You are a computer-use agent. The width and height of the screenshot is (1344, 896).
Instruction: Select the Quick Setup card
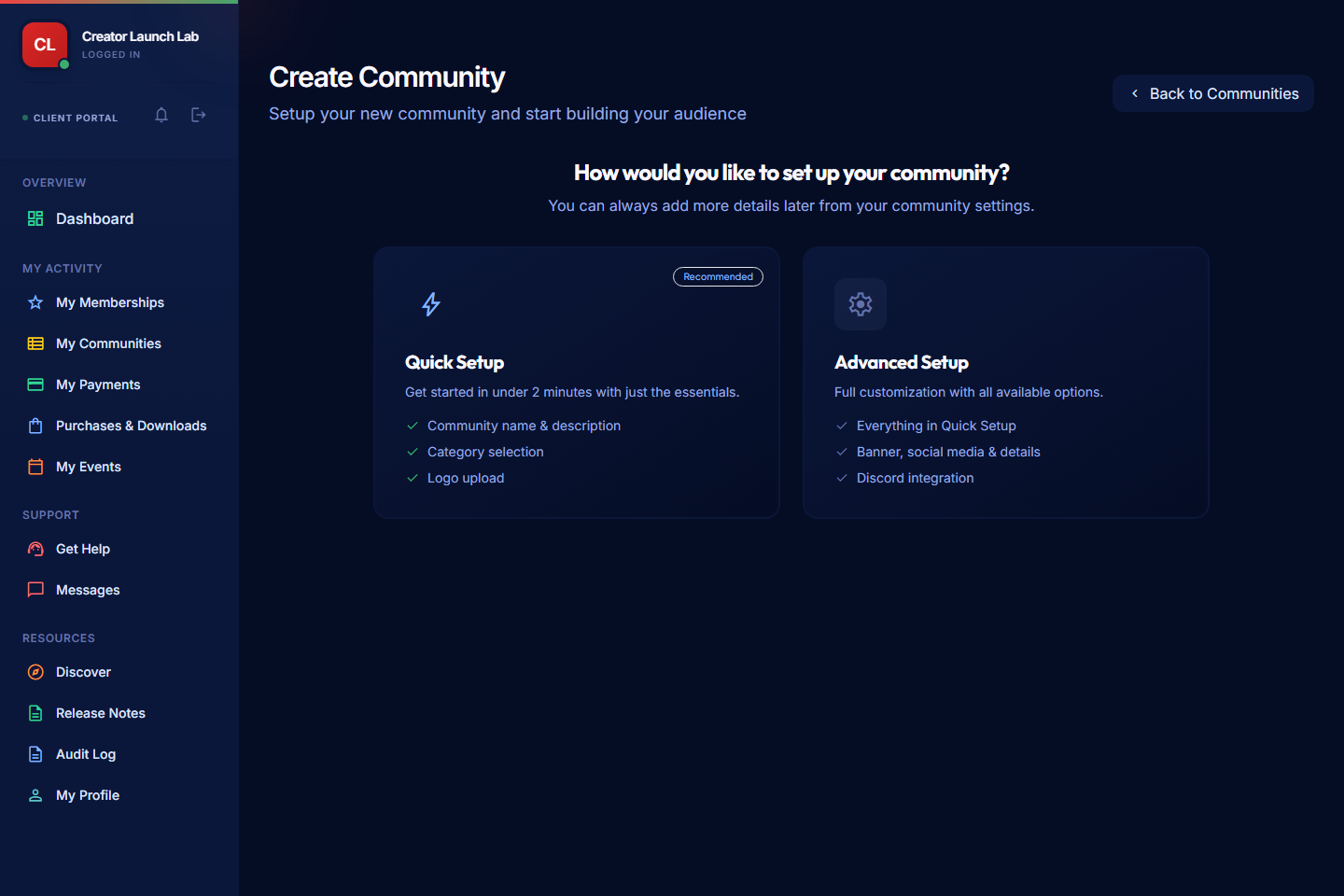[x=577, y=383]
